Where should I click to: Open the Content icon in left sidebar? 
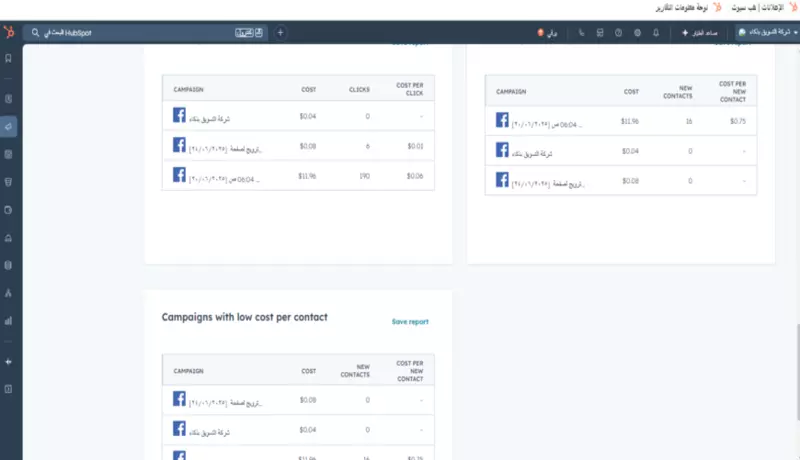point(8,155)
